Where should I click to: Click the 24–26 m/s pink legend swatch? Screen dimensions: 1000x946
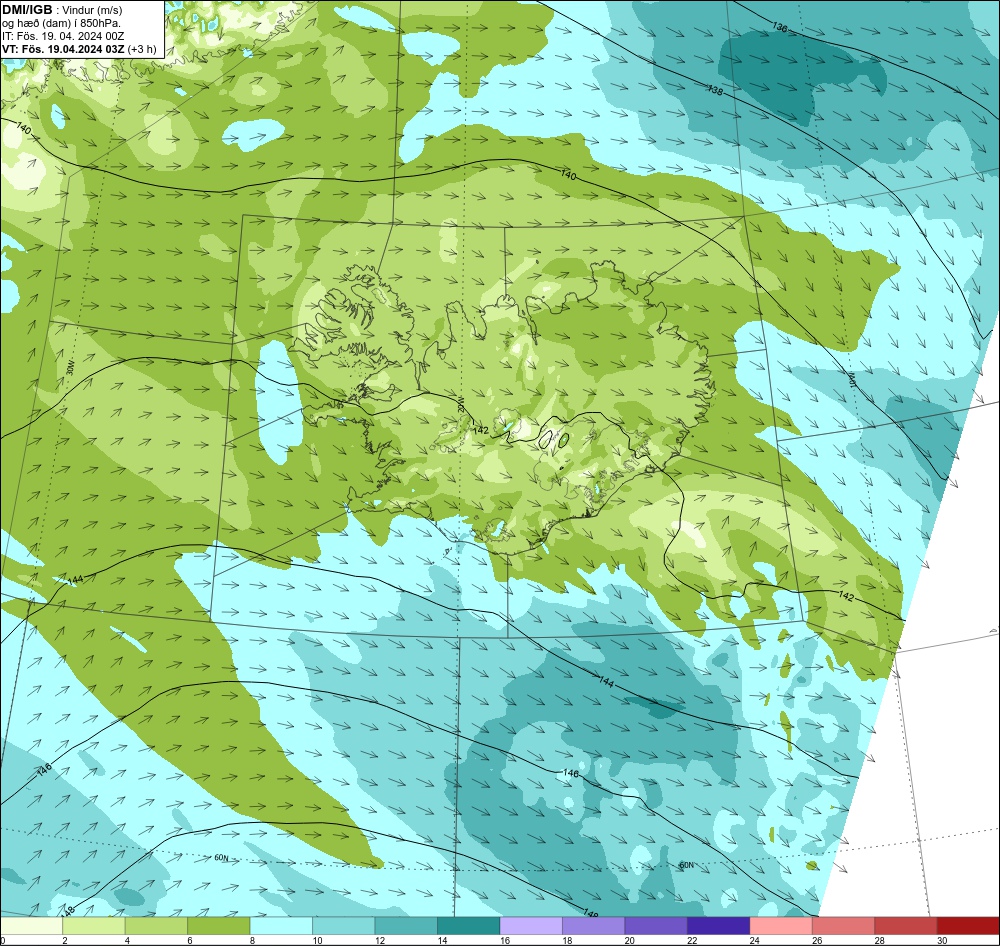[x=781, y=926]
